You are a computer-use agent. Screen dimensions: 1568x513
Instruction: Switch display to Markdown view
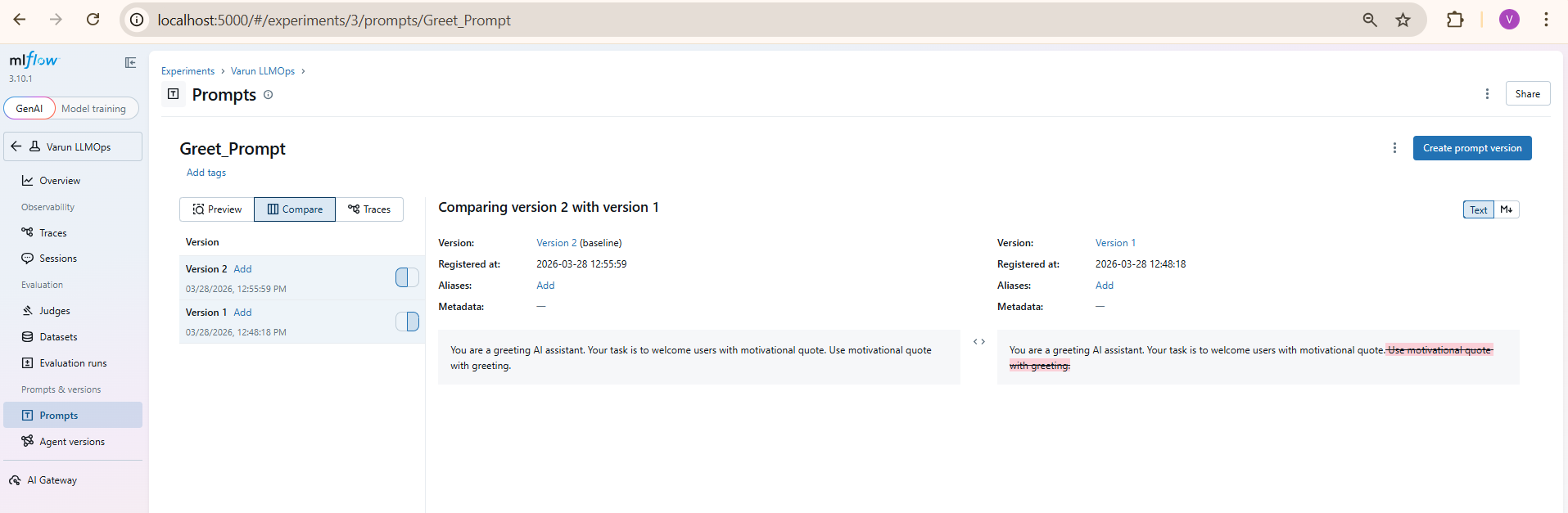pos(1507,209)
